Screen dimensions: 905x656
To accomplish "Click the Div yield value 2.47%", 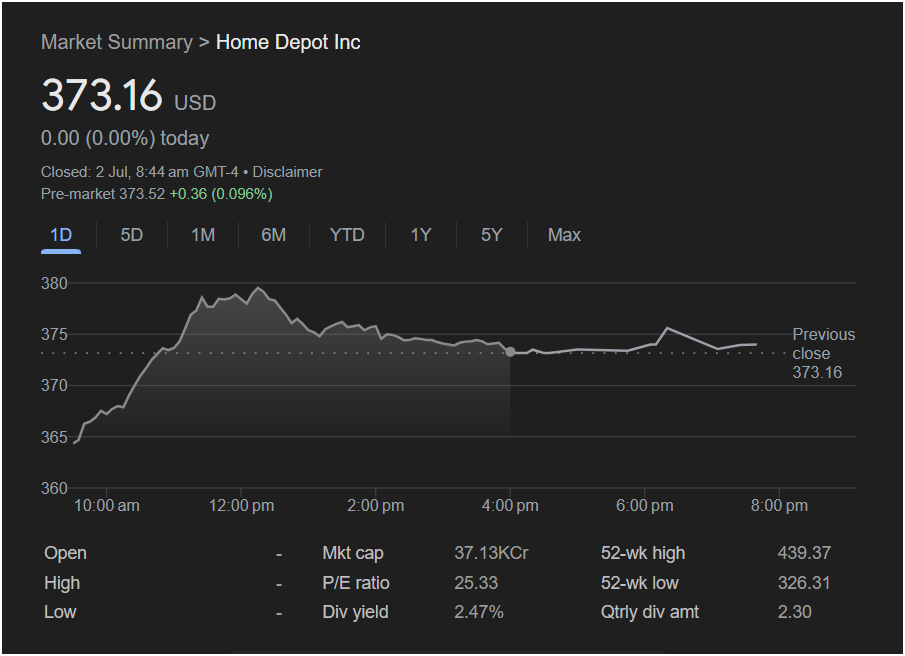I will pyautogui.click(x=478, y=612).
